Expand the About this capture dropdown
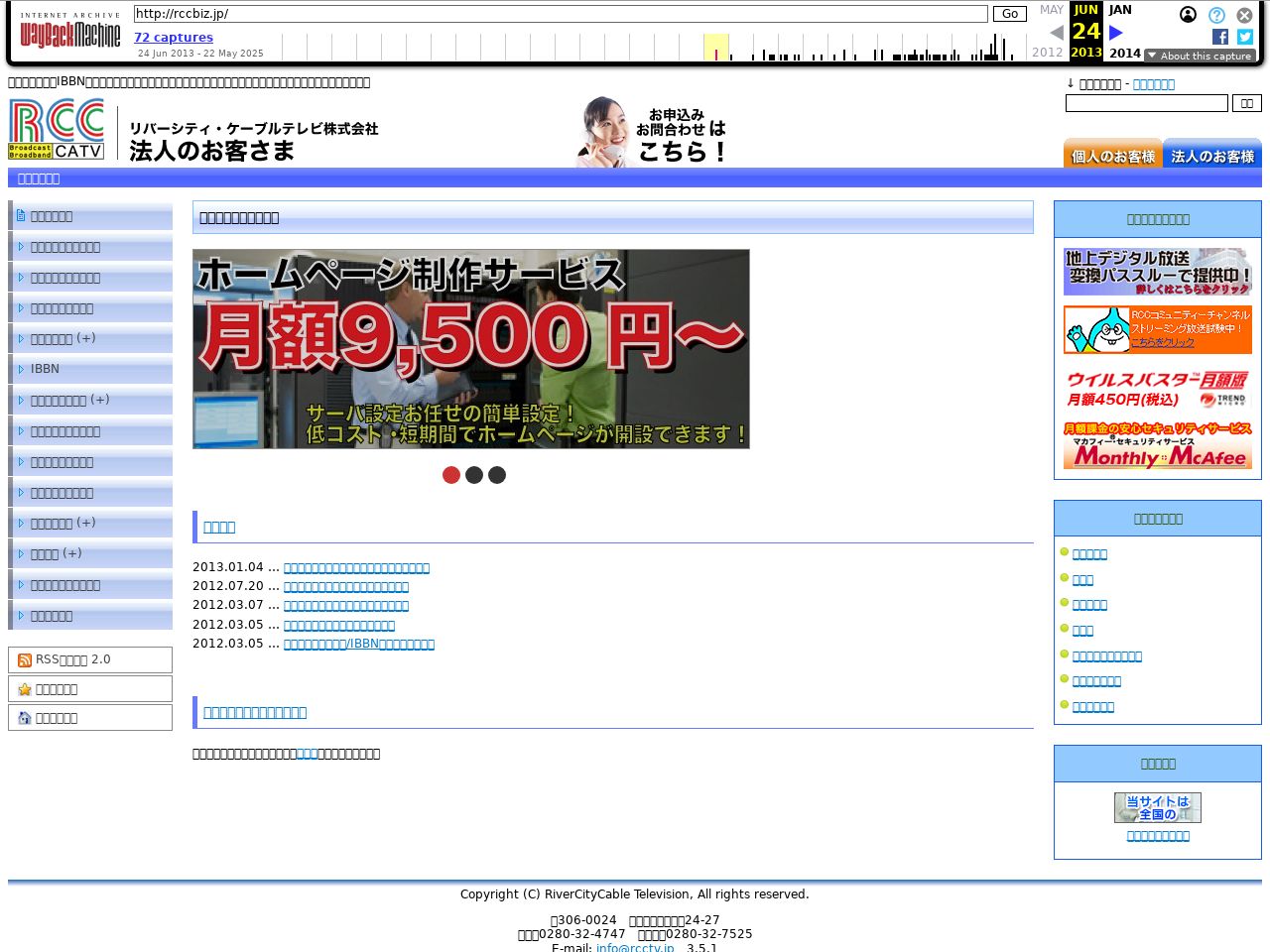The width and height of the screenshot is (1270, 952). click(x=1200, y=56)
